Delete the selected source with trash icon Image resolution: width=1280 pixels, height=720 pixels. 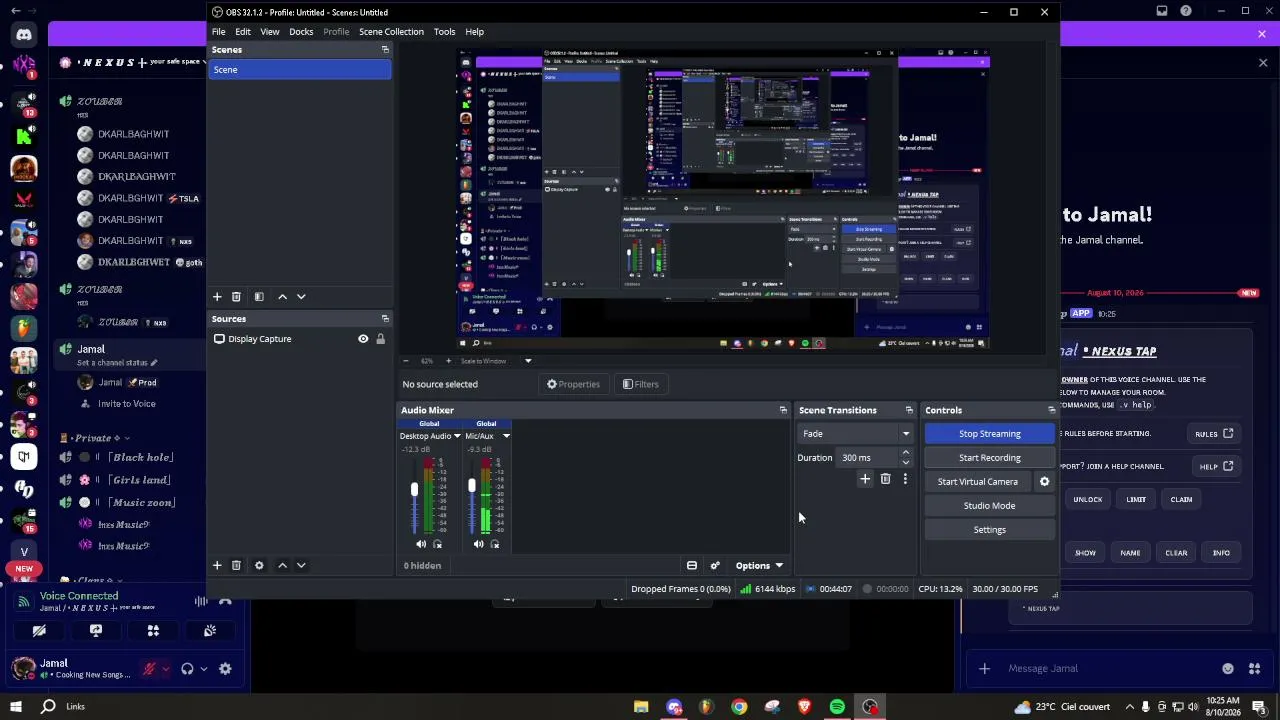pos(236,565)
